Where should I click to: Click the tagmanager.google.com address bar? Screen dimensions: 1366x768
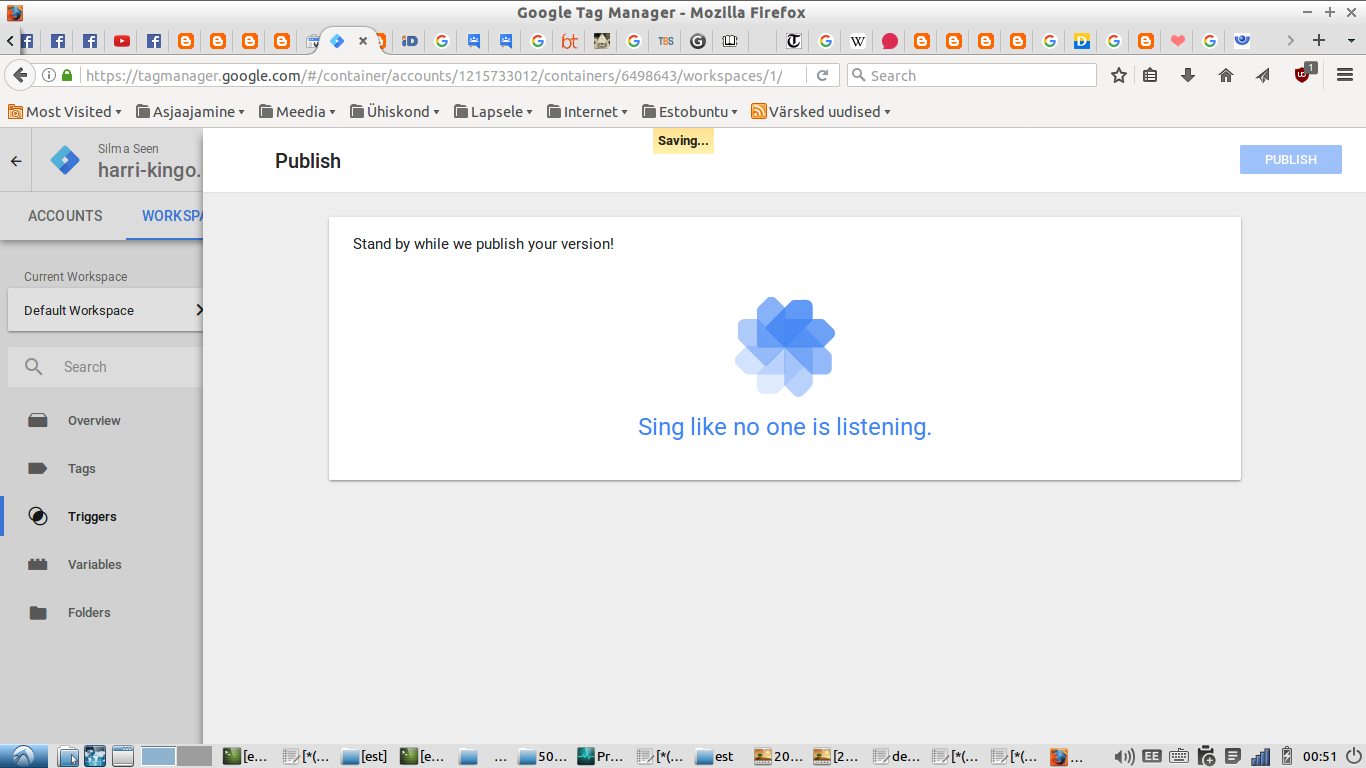tap(432, 75)
